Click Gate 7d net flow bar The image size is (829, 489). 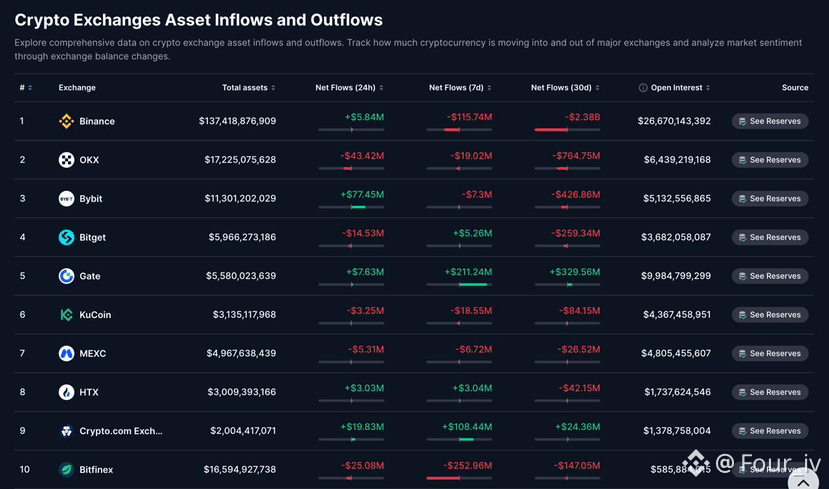459,284
